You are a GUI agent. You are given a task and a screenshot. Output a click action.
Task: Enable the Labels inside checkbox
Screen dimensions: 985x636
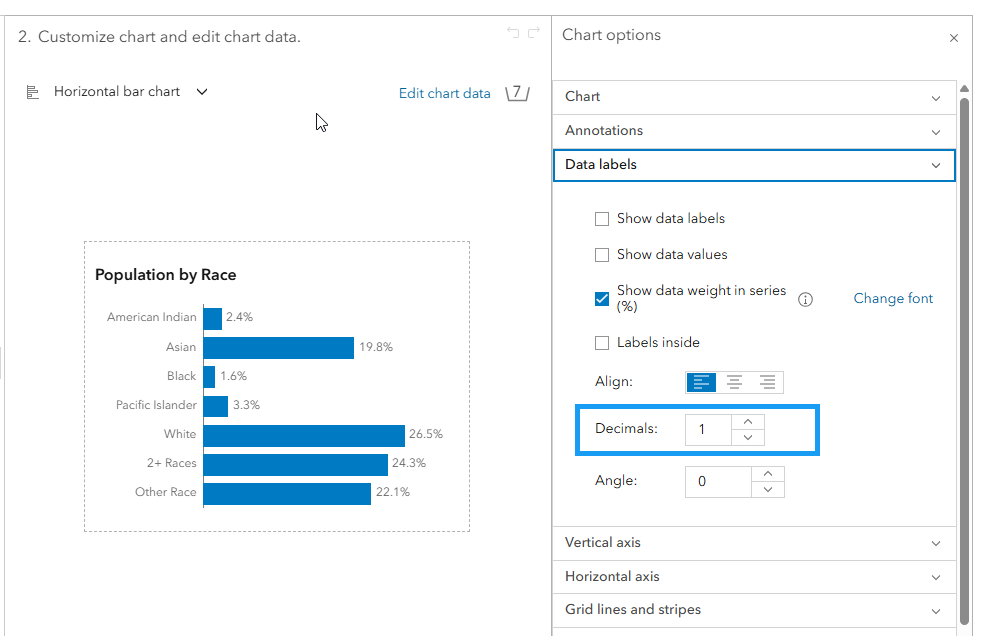coord(602,343)
